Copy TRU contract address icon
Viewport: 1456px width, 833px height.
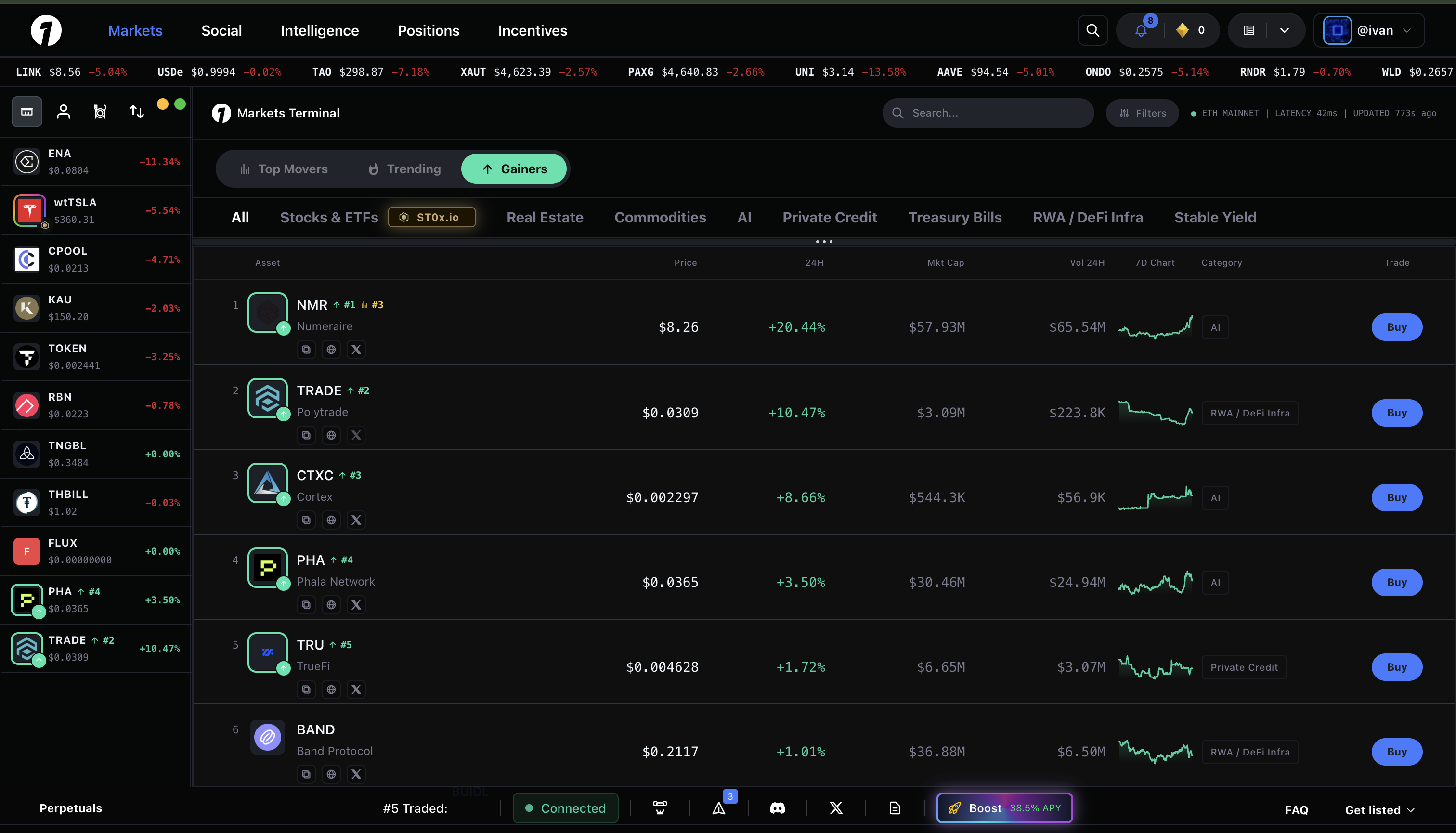(x=306, y=690)
